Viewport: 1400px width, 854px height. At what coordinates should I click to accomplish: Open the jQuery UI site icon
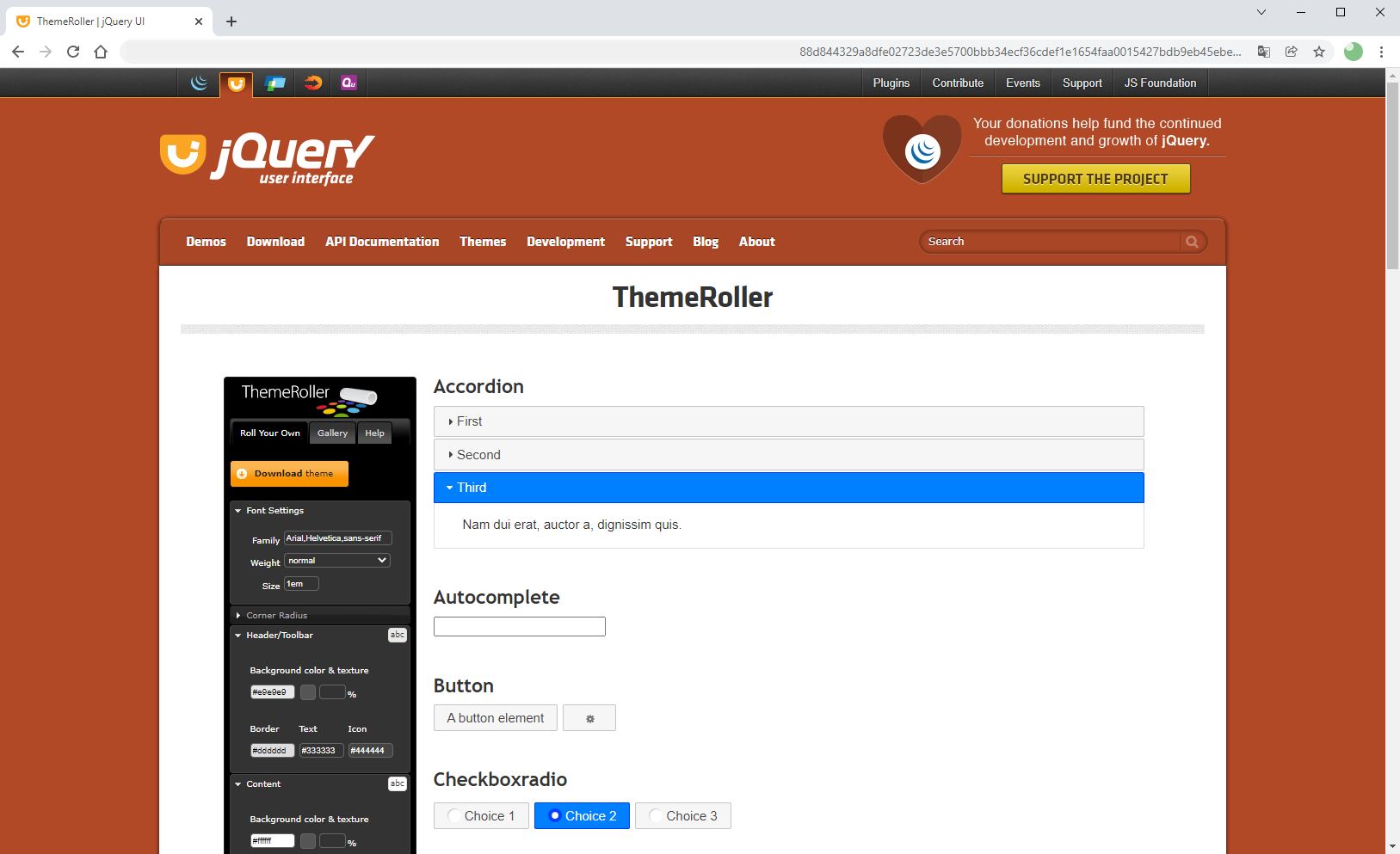(237, 83)
